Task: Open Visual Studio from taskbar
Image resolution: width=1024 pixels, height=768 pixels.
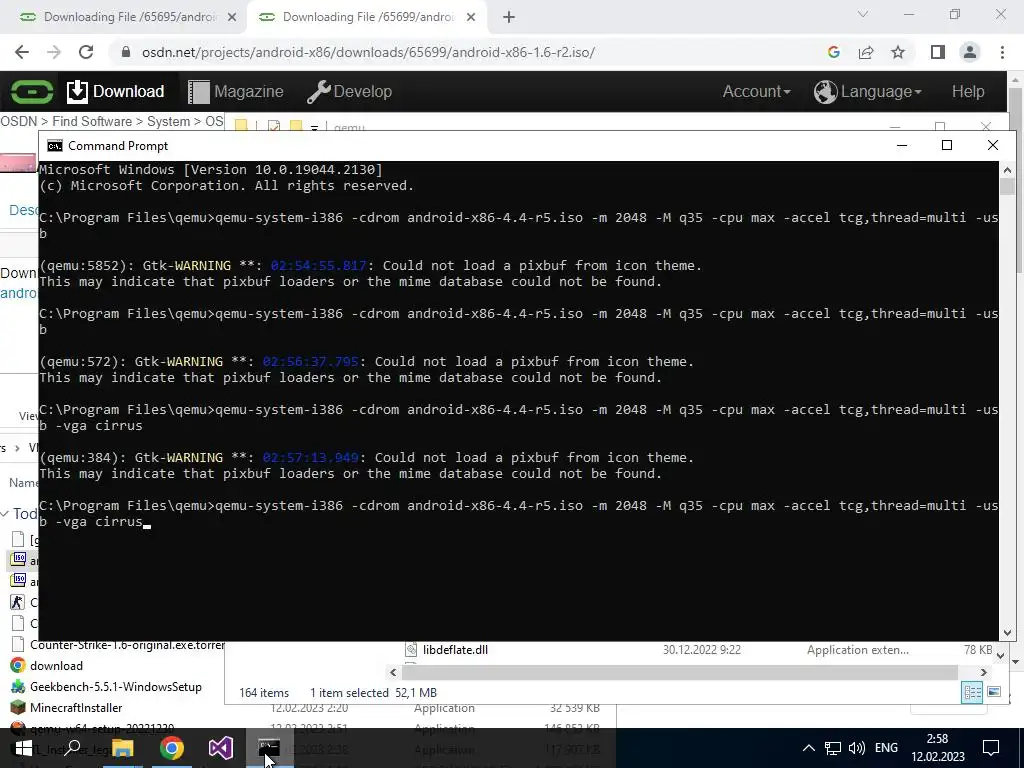Action: click(x=221, y=748)
